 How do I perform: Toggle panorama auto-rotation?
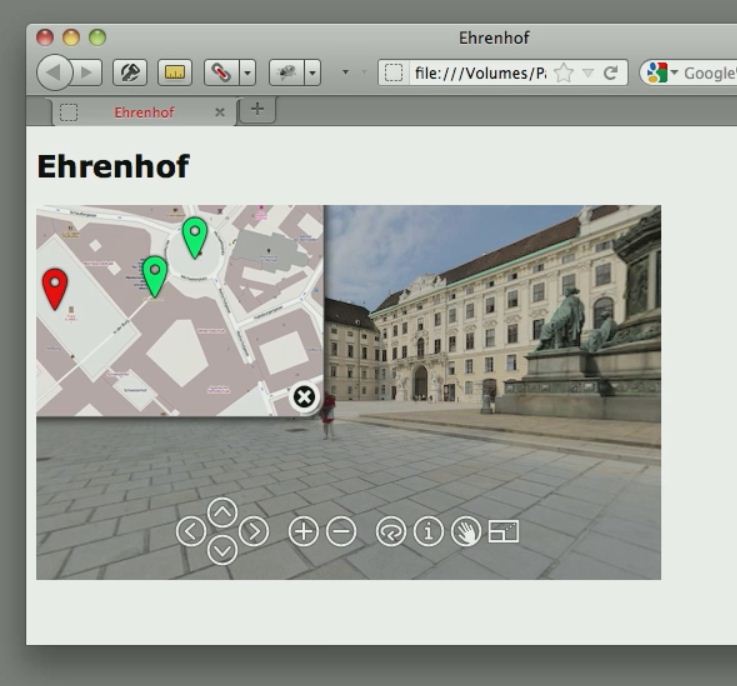(391, 532)
